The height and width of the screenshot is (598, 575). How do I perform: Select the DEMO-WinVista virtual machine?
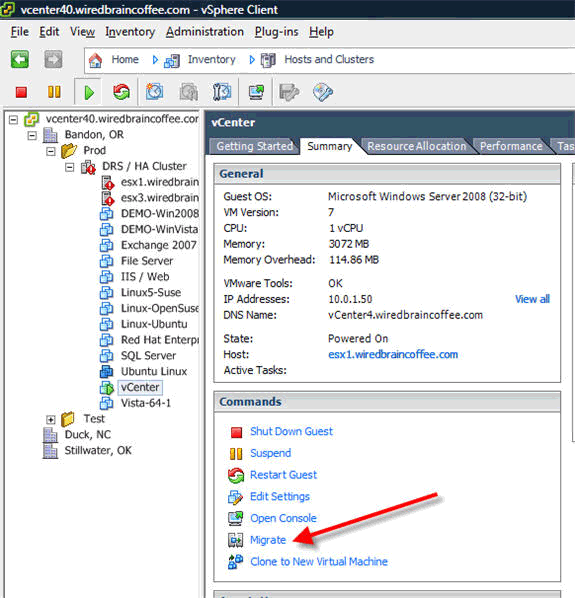point(159,230)
